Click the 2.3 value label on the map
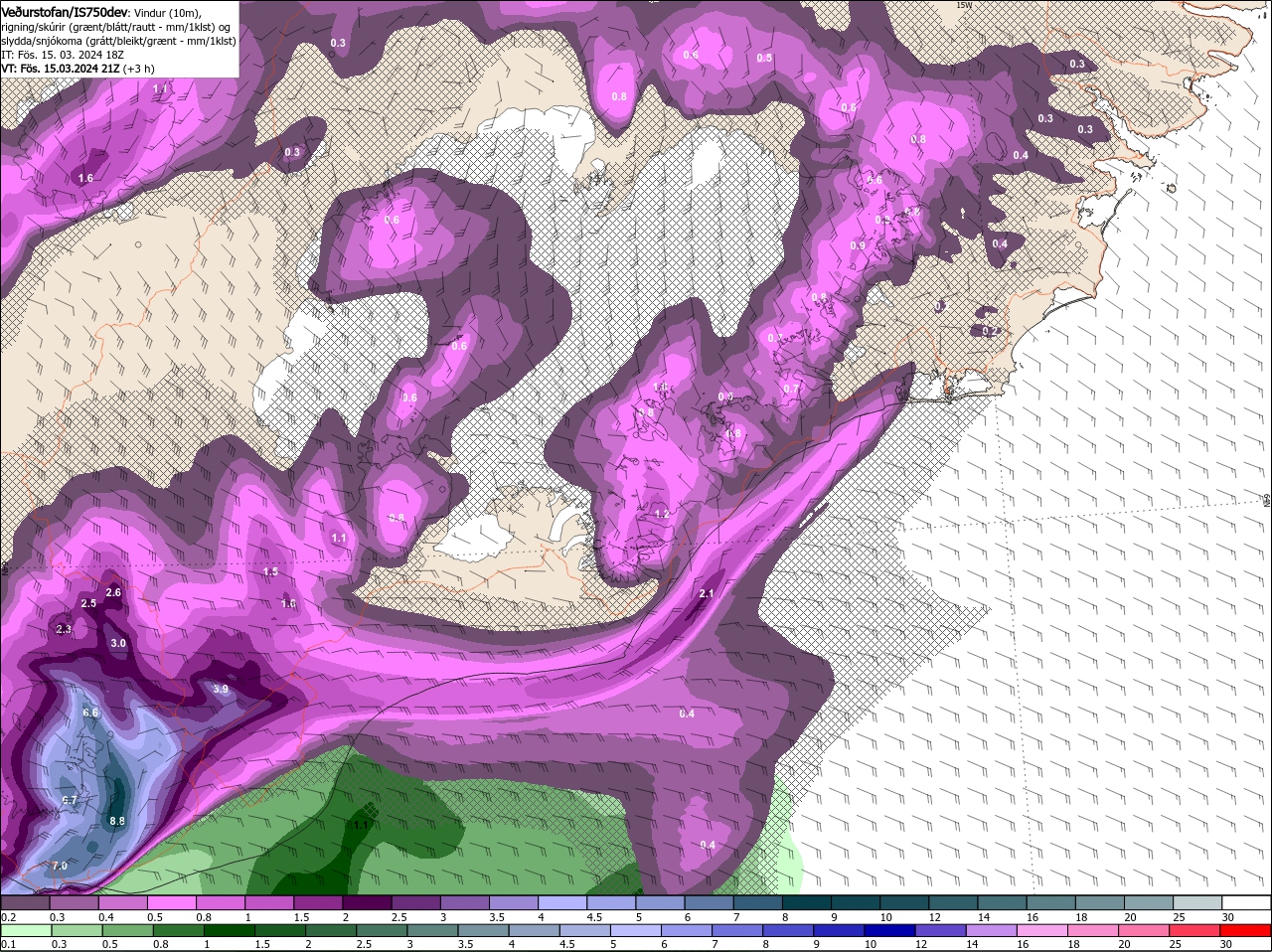The width and height of the screenshot is (1272, 952). point(64,629)
